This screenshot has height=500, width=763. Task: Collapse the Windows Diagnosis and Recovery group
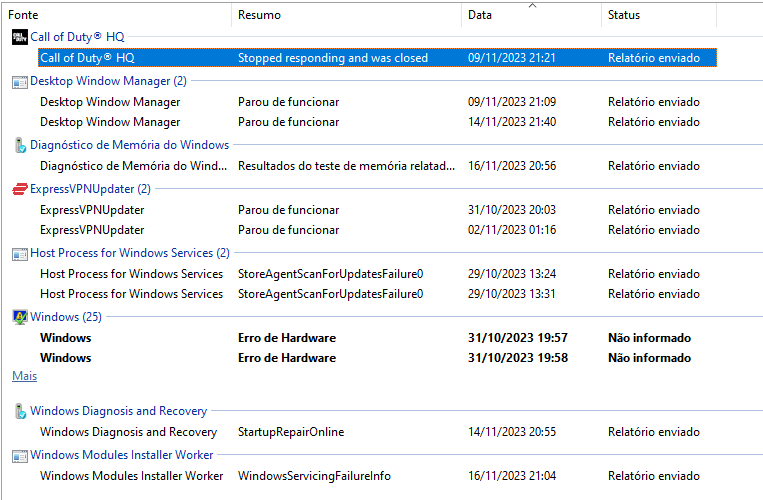coord(118,411)
